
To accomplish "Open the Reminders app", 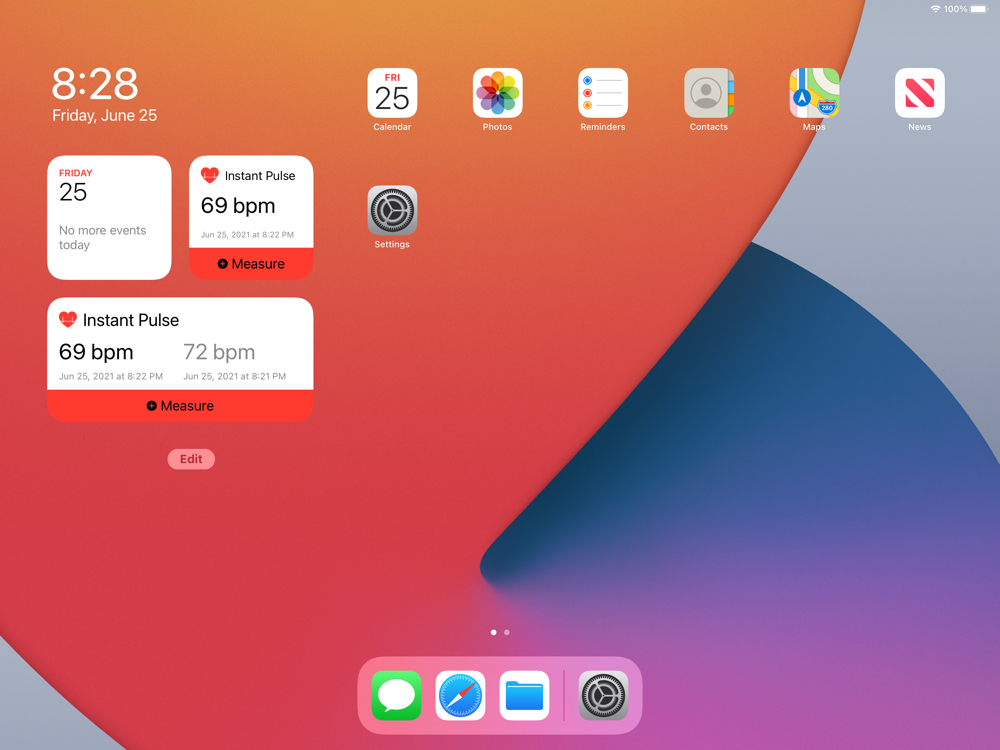I will (x=603, y=93).
